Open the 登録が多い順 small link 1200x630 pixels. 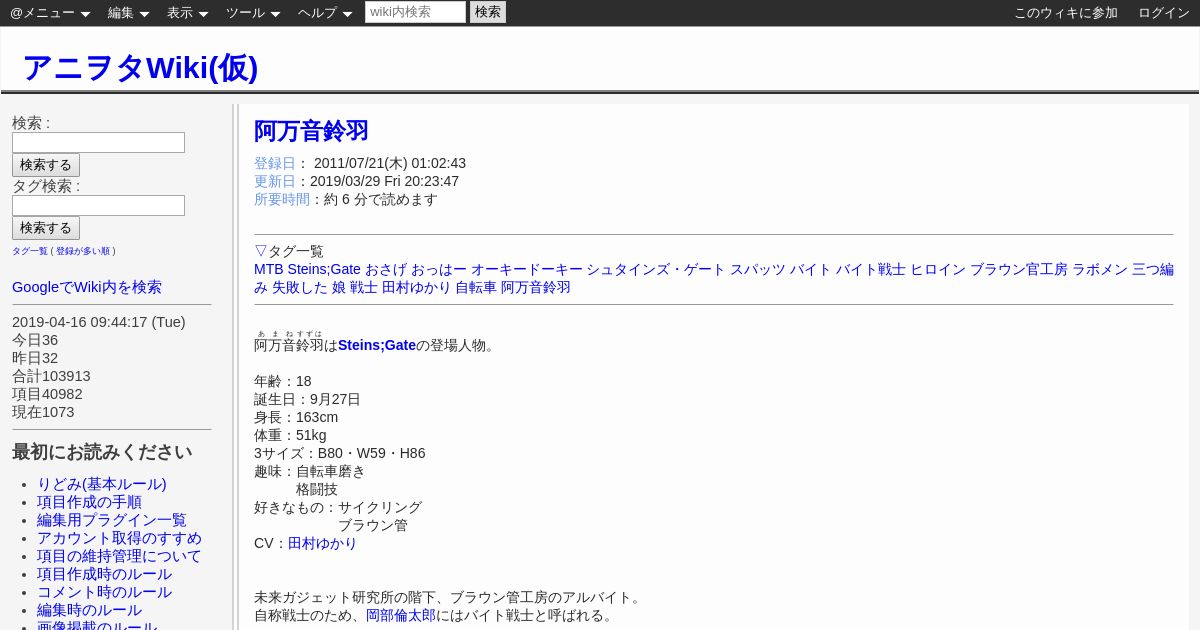click(x=83, y=251)
